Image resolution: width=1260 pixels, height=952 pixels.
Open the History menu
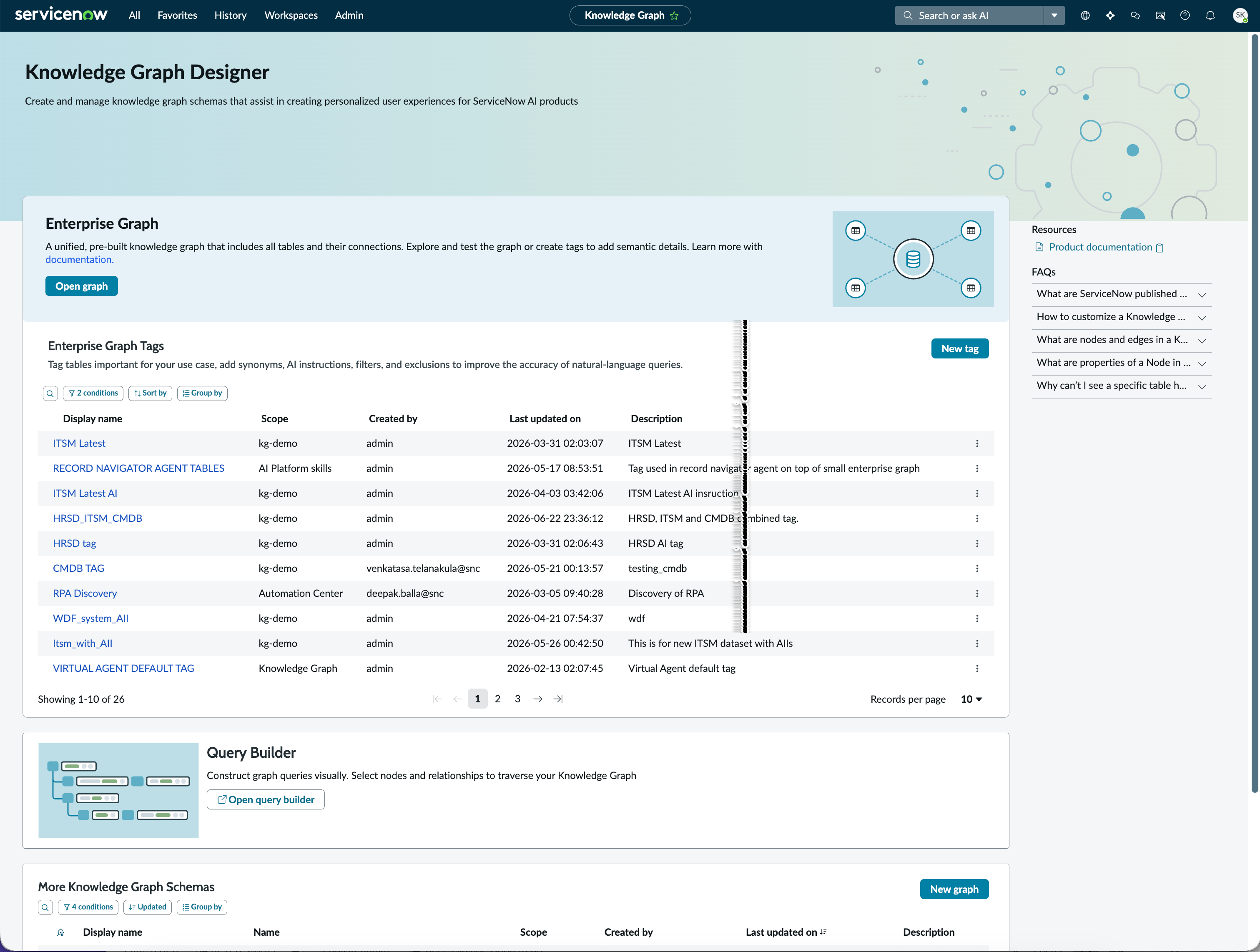[230, 15]
